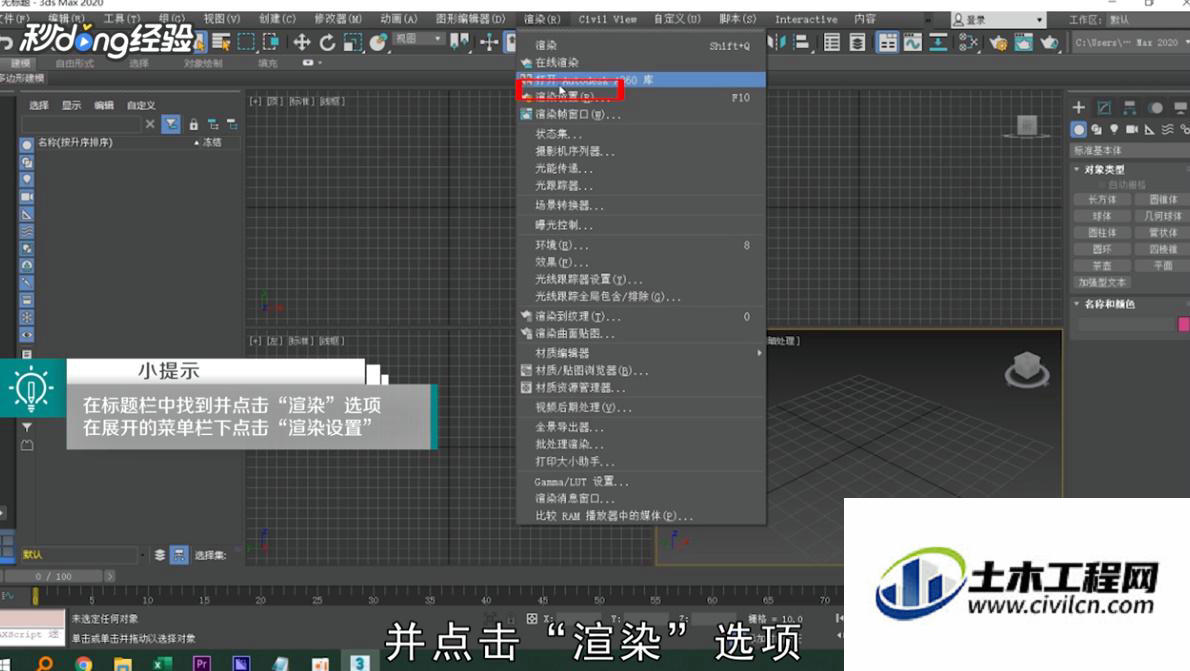Click the Select by Name icon
The height and width of the screenshot is (671, 1190).
tap(221, 43)
